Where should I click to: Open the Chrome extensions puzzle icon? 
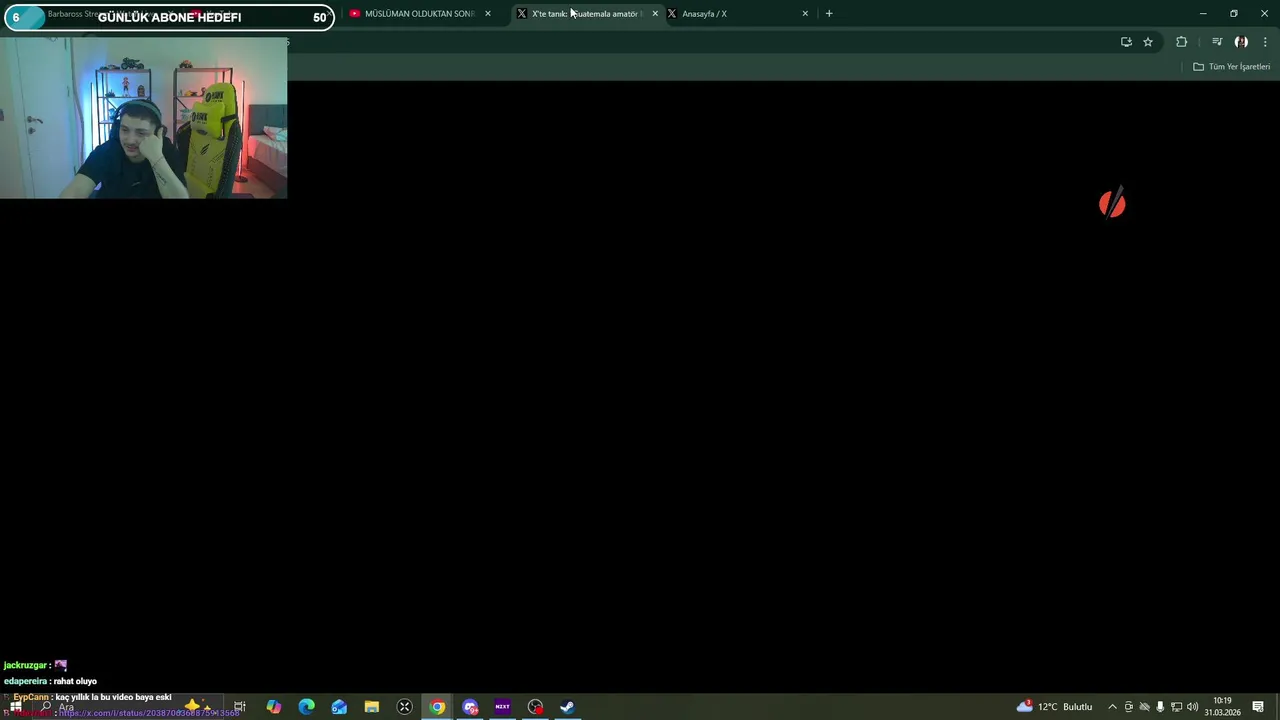(1182, 42)
